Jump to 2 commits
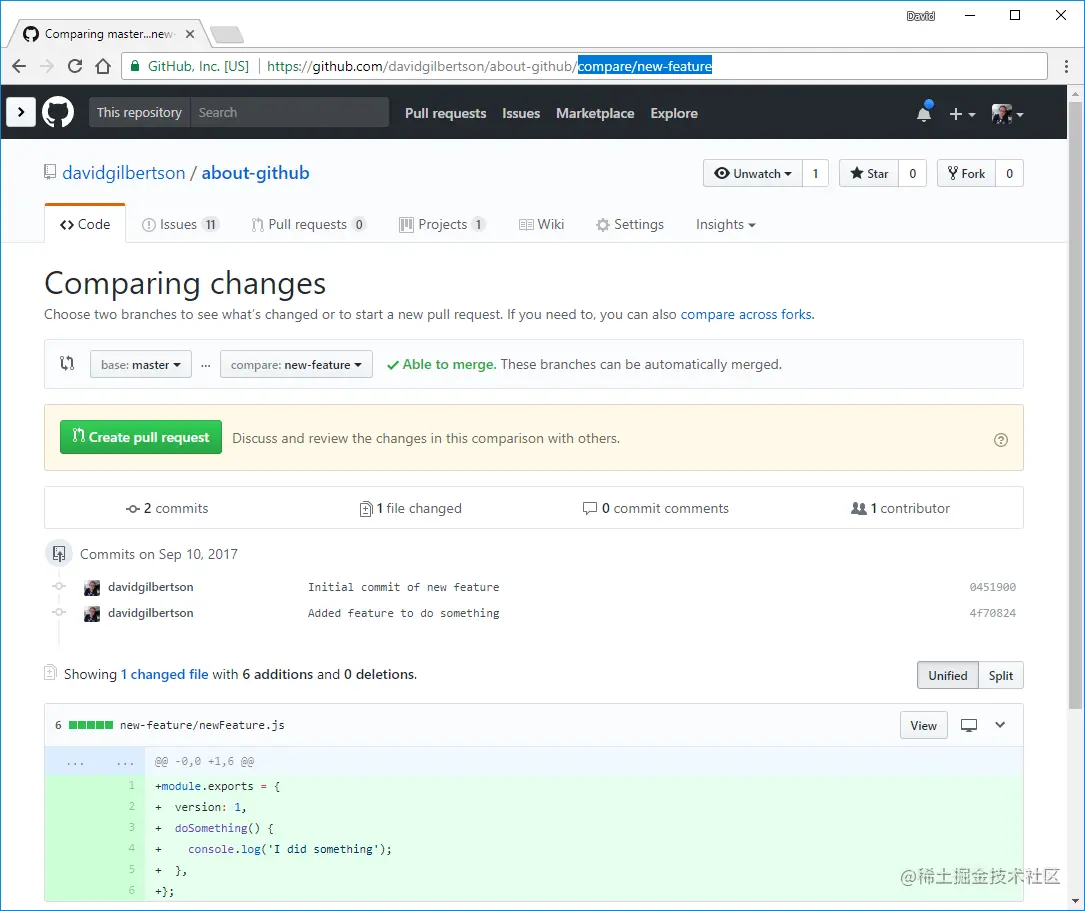Image resolution: width=1085 pixels, height=911 pixels. click(167, 508)
